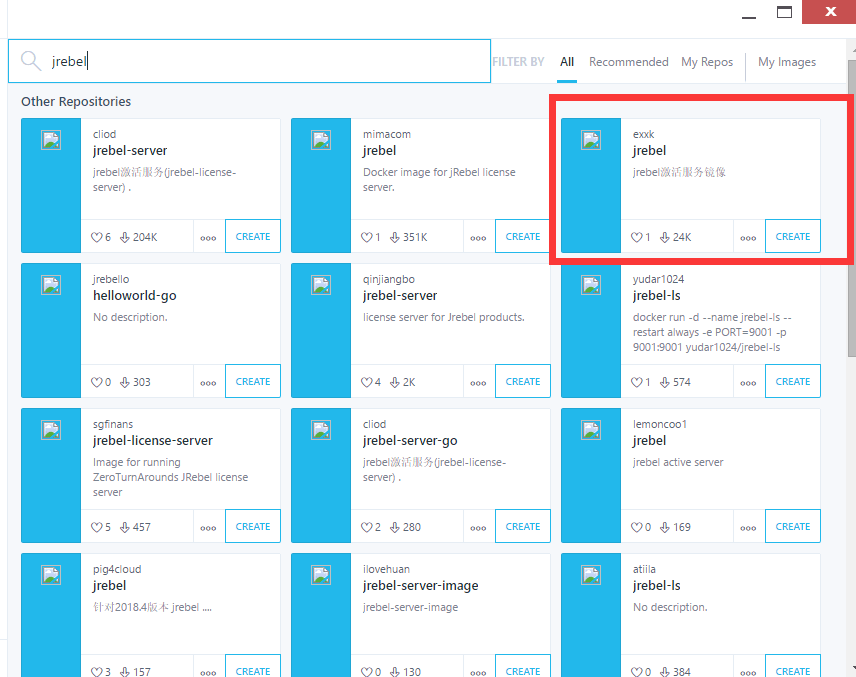Open more options for jrebel-server-image

coord(478,672)
